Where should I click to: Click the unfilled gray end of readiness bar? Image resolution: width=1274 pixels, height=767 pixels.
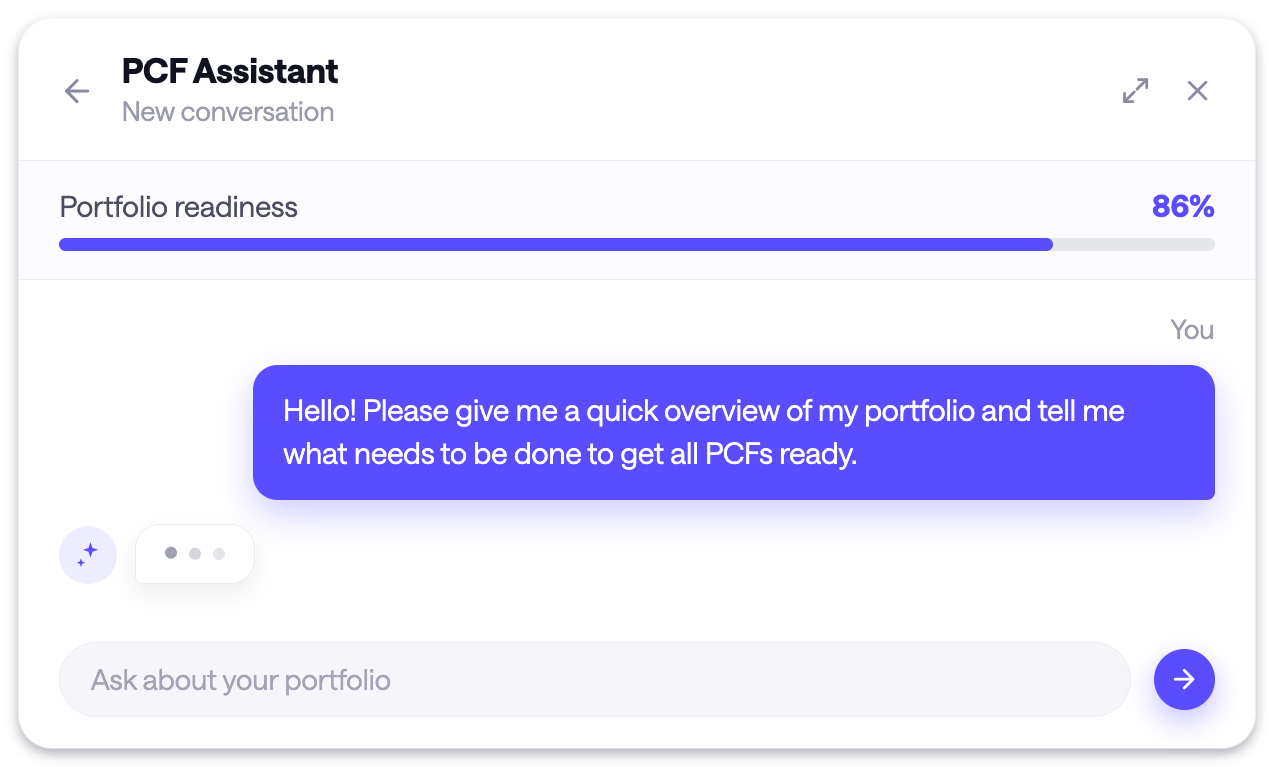coord(1134,244)
